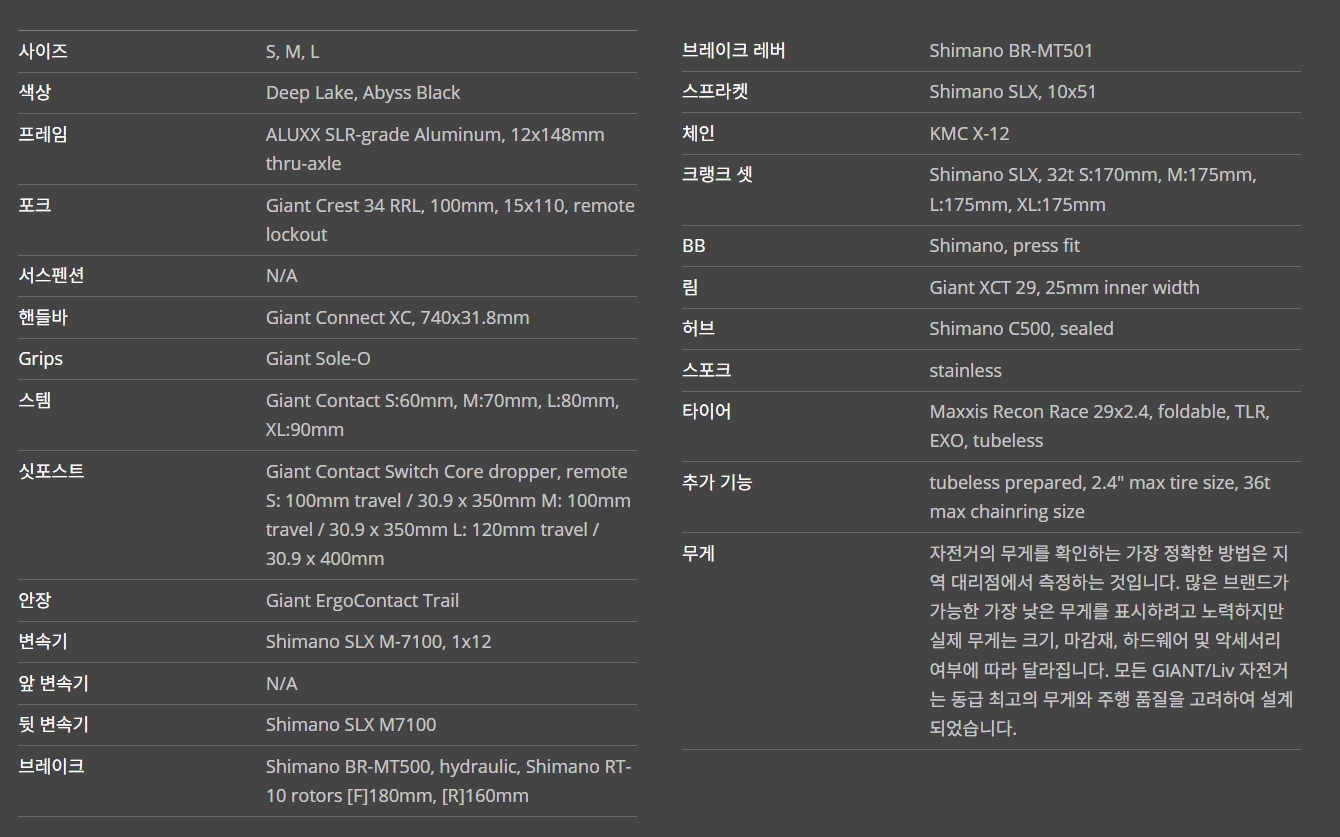
Task: Click the 사이즈 row label
Action: pos(43,52)
